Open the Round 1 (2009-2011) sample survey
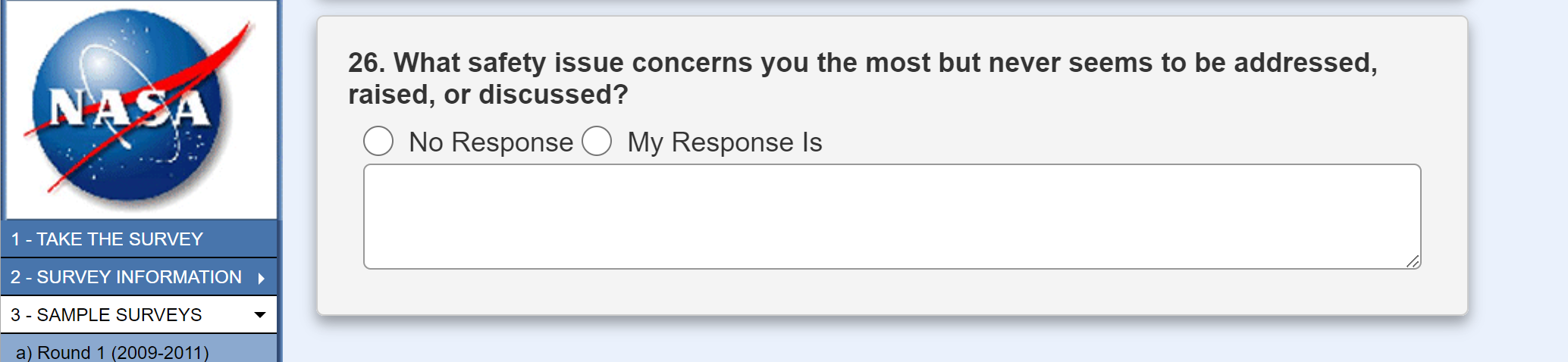 pyautogui.click(x=112, y=352)
